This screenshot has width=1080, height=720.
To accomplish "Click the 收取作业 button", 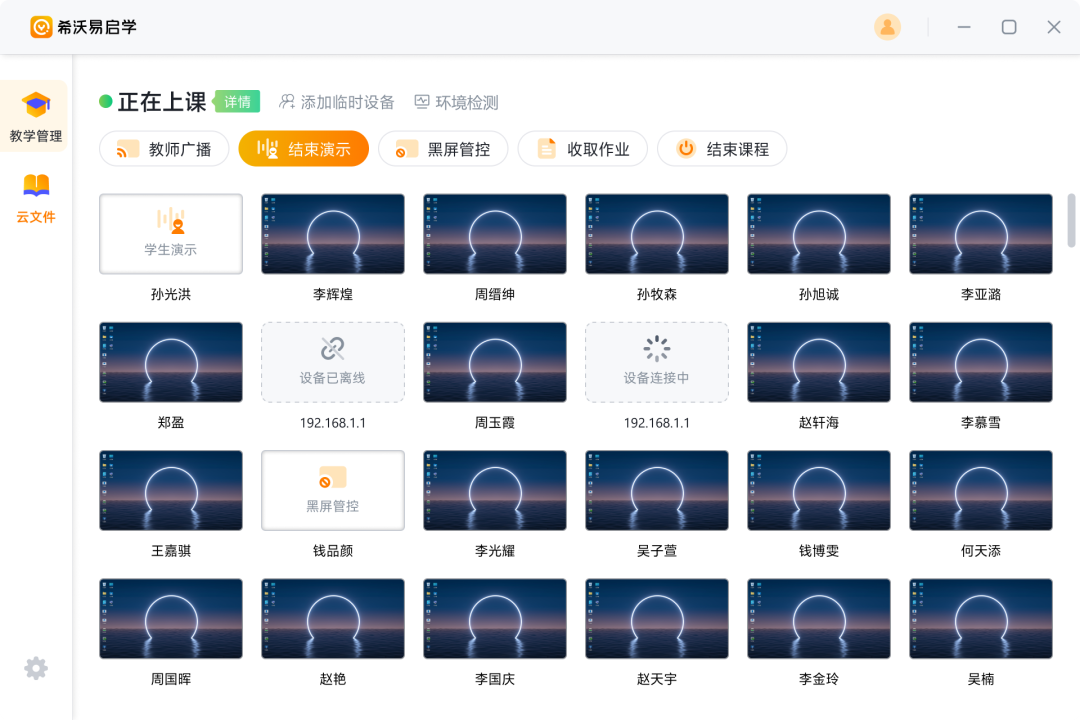I will [x=583, y=149].
